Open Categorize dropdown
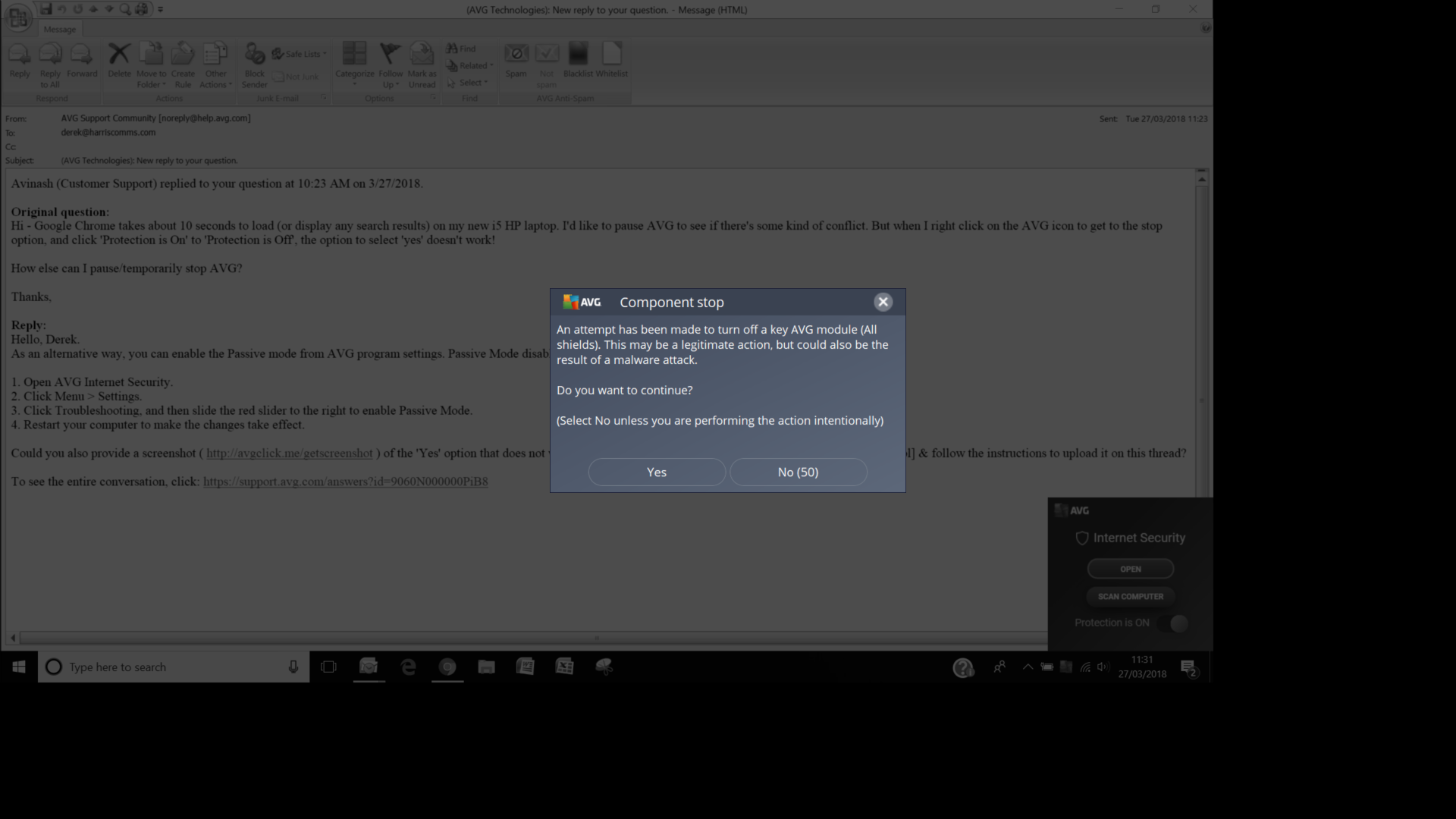 coord(354,65)
